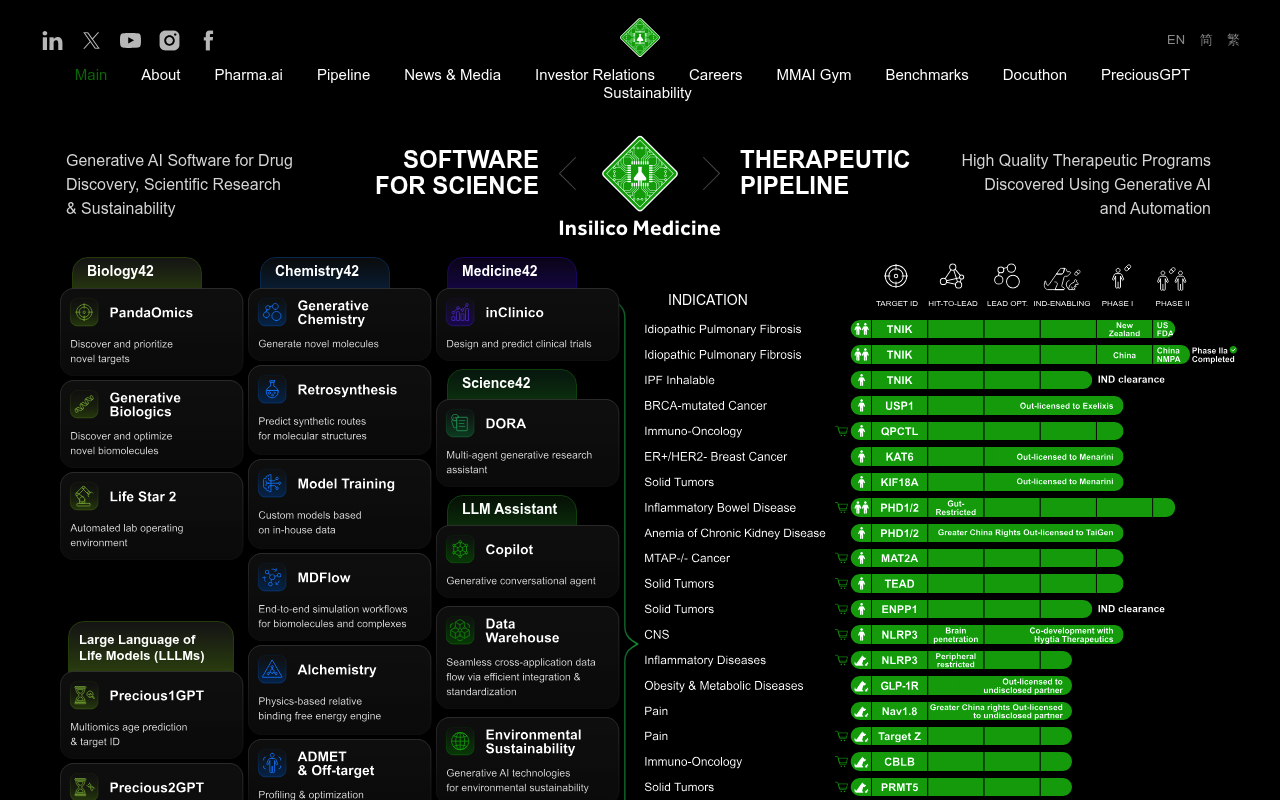This screenshot has height=800, width=1280.
Task: Go to the Careers page
Action: point(715,75)
